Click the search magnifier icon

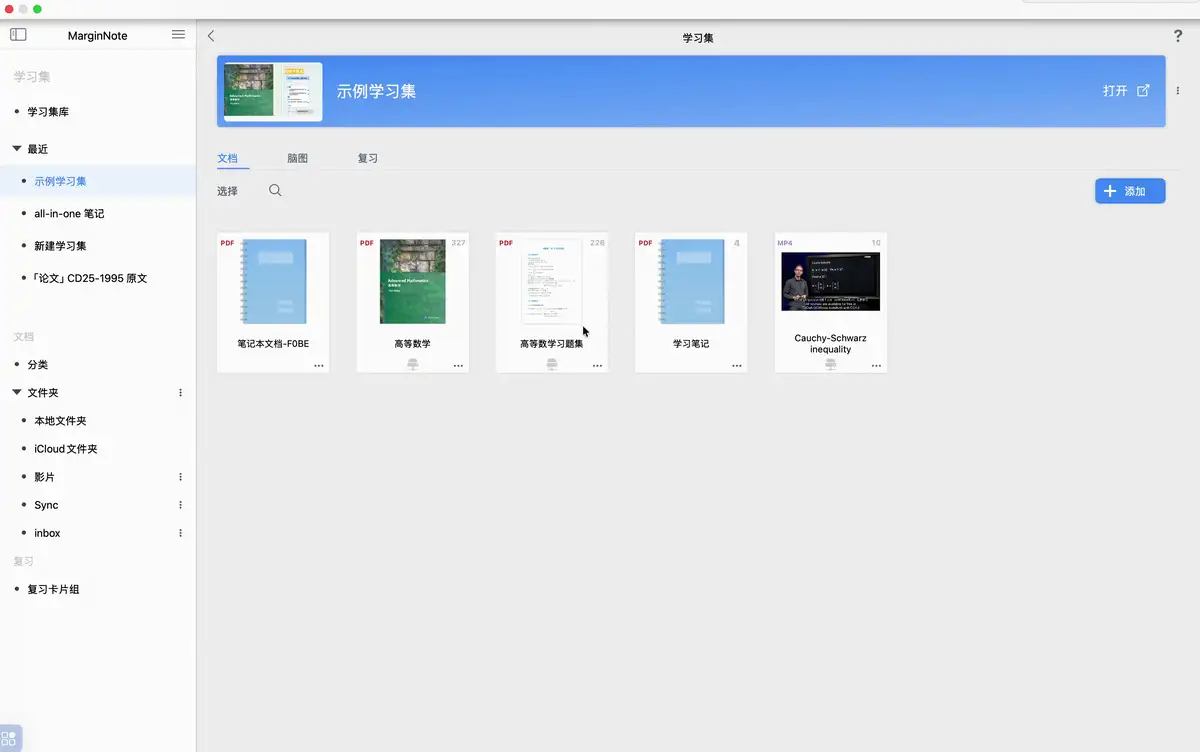pyautogui.click(x=275, y=190)
